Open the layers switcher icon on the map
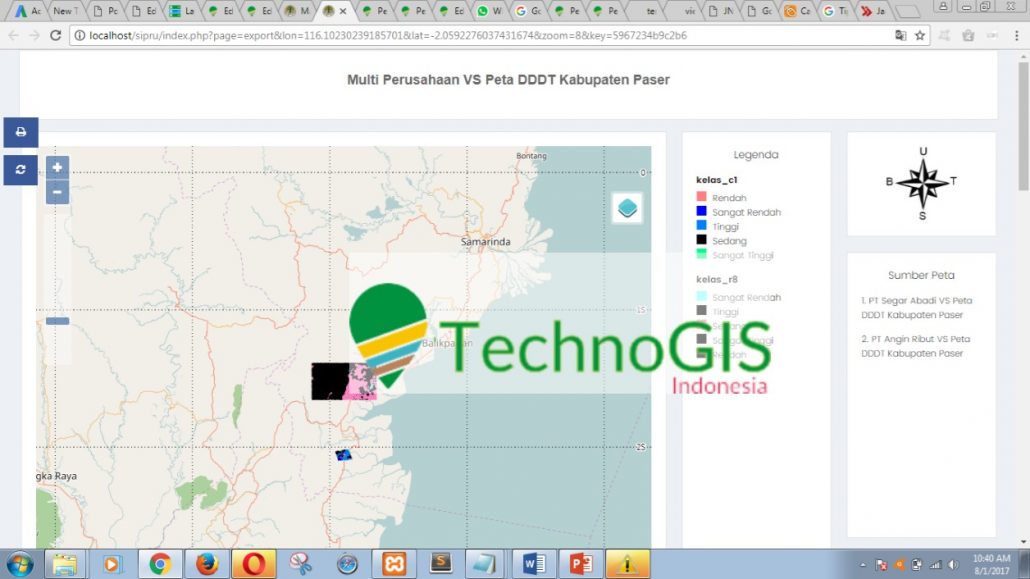 coord(627,209)
